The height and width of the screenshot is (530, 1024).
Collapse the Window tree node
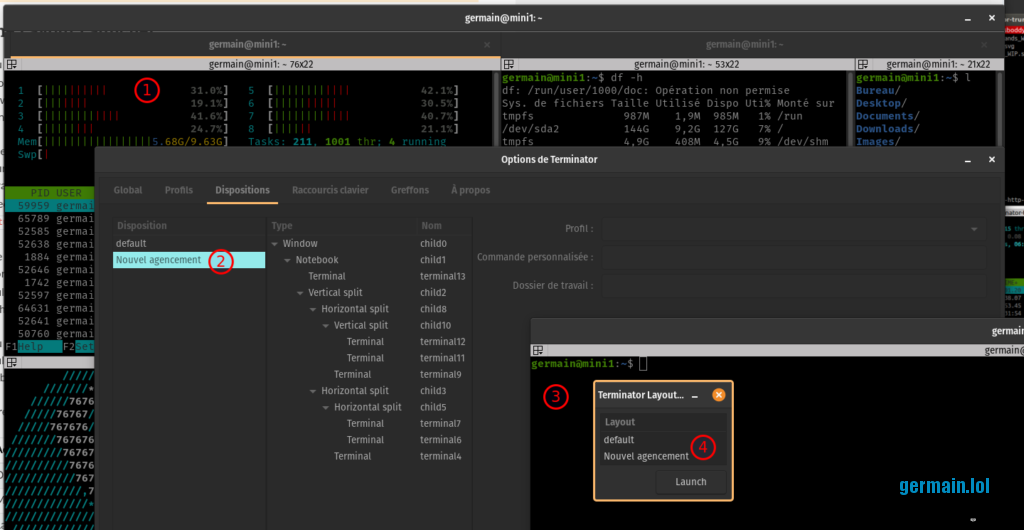[274, 243]
